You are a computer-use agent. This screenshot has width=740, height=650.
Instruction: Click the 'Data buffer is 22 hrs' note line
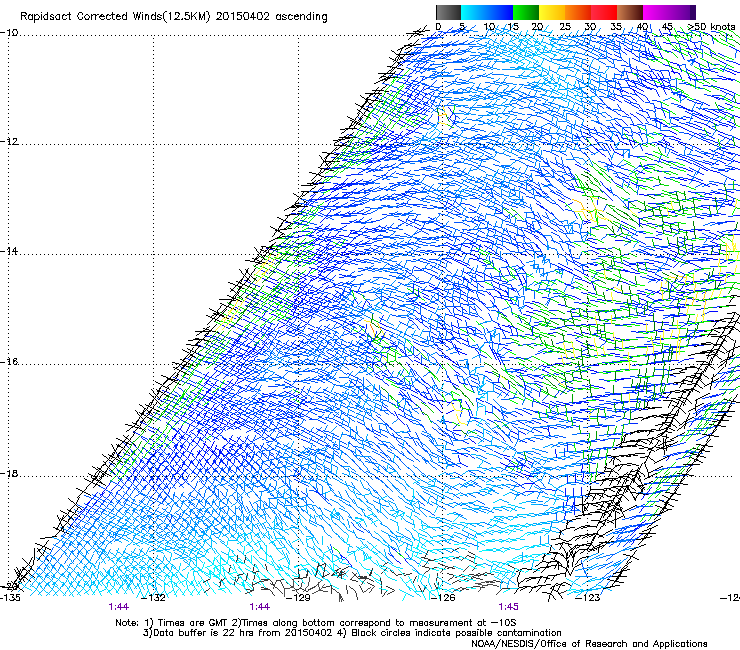pyautogui.click(x=352, y=633)
